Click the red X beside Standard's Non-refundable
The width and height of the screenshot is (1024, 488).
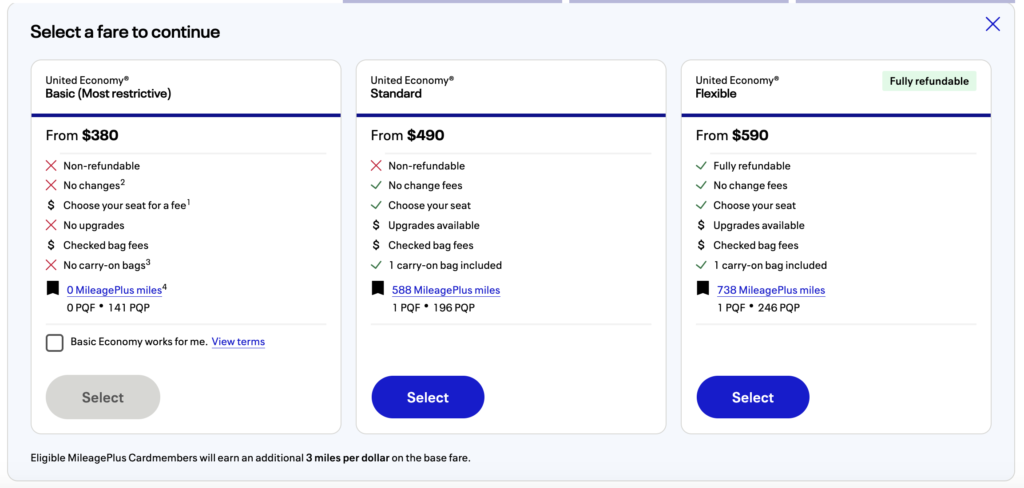tap(376, 166)
